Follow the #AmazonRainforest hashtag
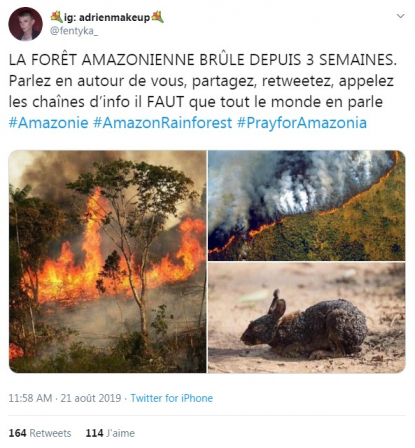 (x=163, y=123)
